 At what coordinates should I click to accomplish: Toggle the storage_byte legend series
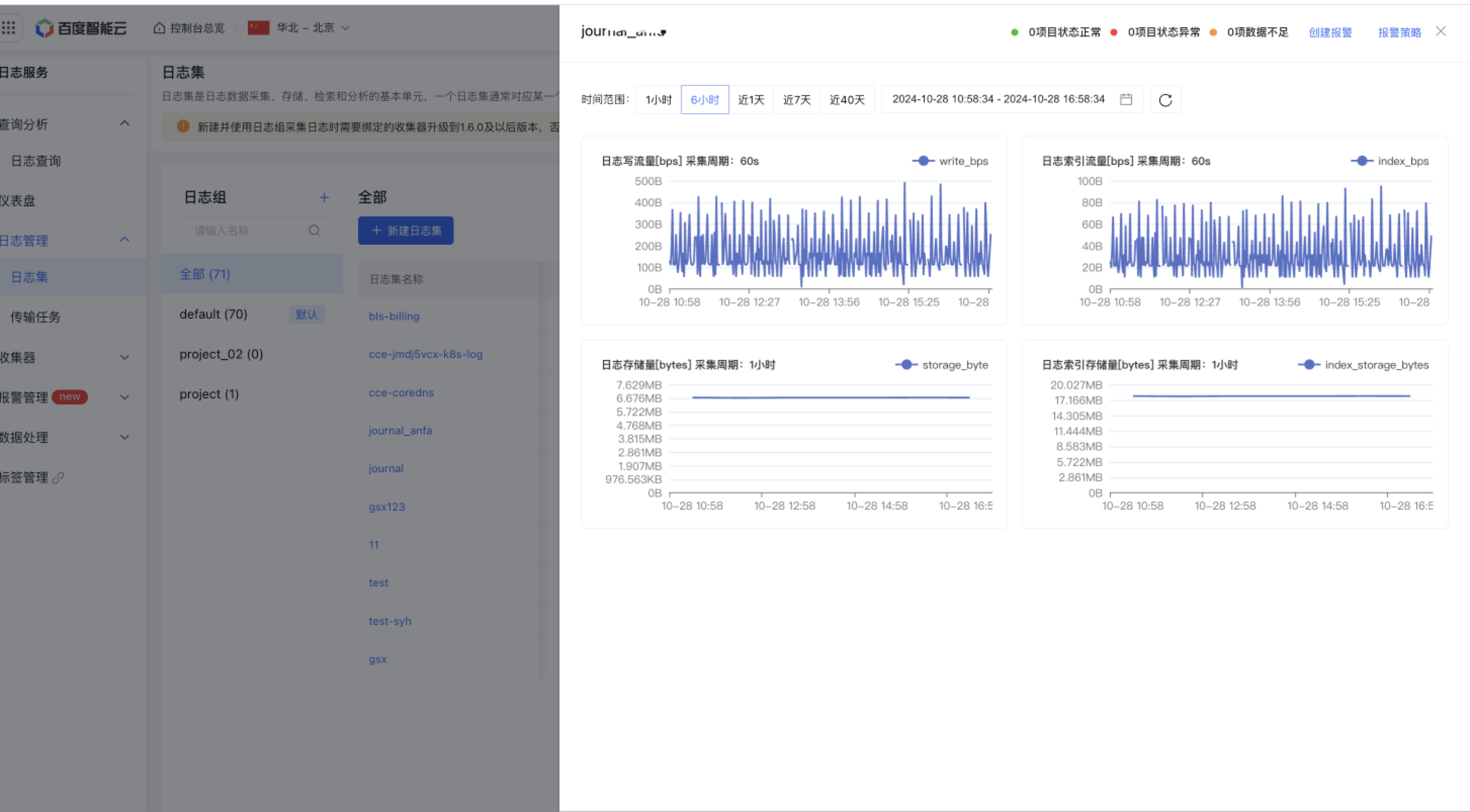941,365
